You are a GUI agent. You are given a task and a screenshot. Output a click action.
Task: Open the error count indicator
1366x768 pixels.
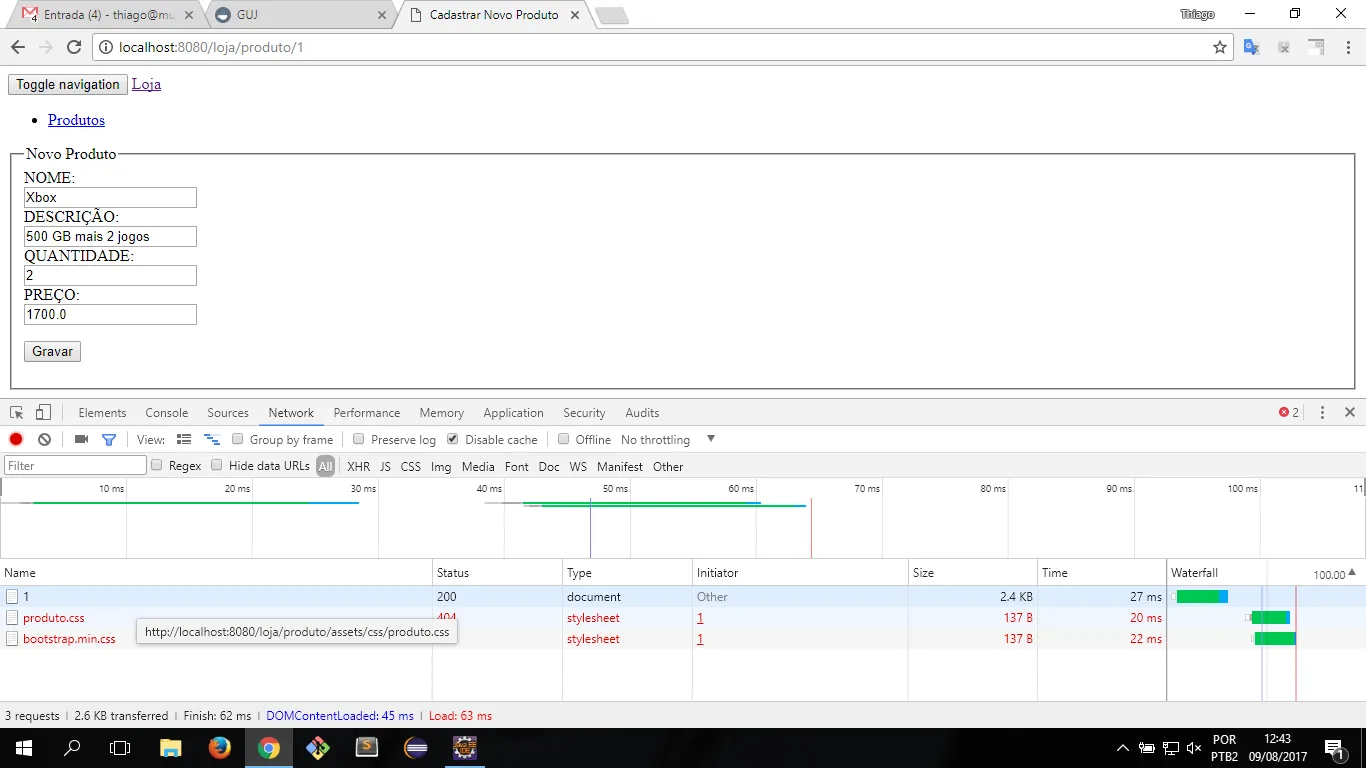pos(1289,412)
